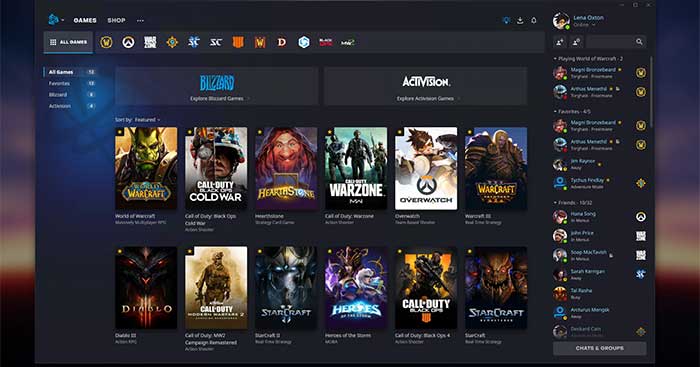Toggle favorite star on Overwatch tile
Viewport: 700px width, 367px height.
[x=400, y=132]
